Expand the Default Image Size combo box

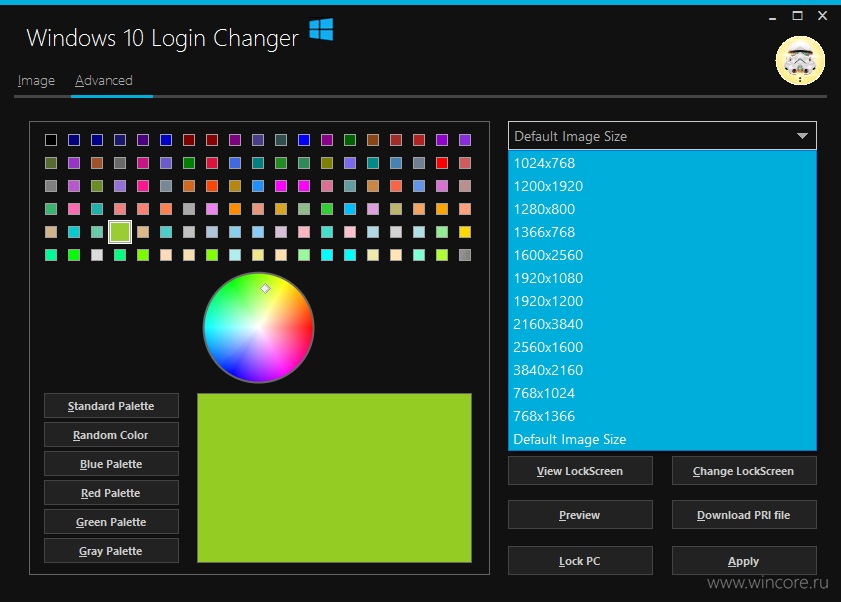[x=662, y=136]
